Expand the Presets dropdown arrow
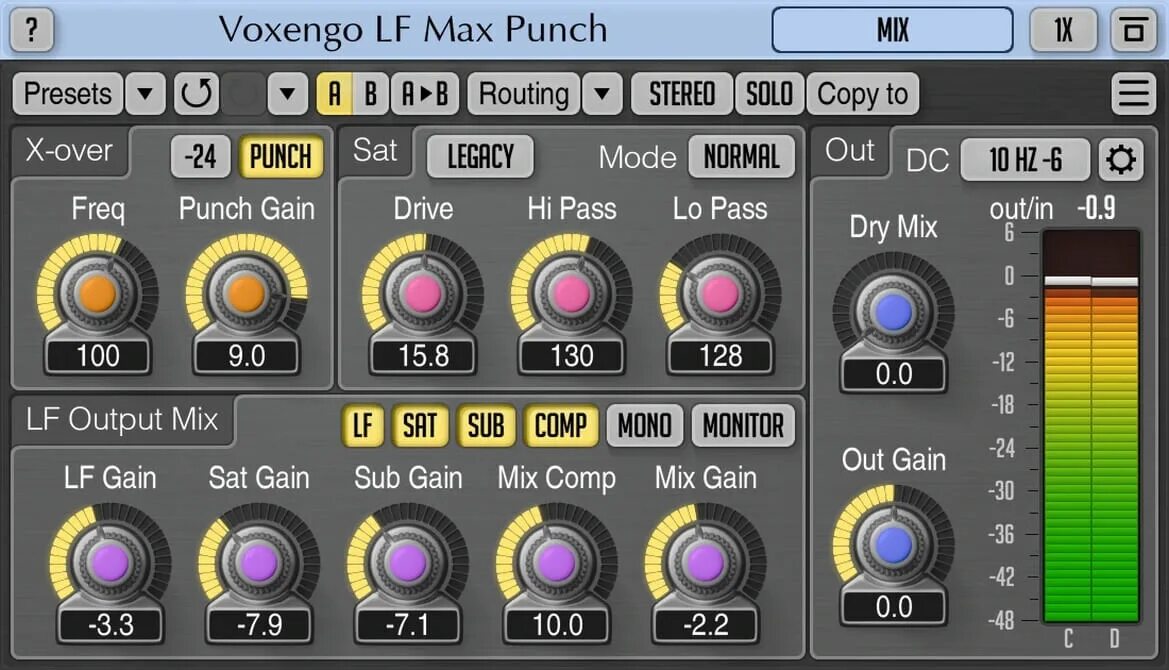 [x=145, y=94]
